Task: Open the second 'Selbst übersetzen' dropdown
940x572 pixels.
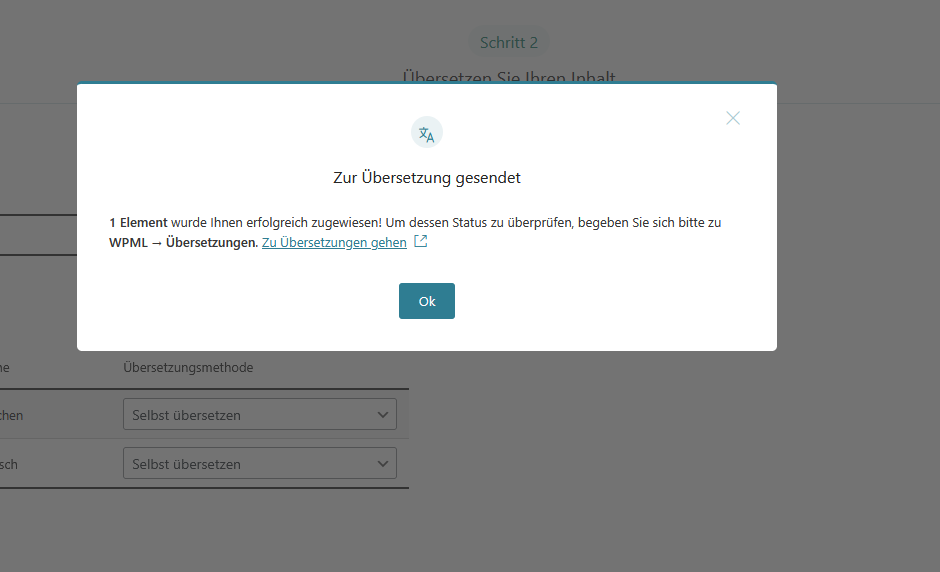Action: pos(260,463)
